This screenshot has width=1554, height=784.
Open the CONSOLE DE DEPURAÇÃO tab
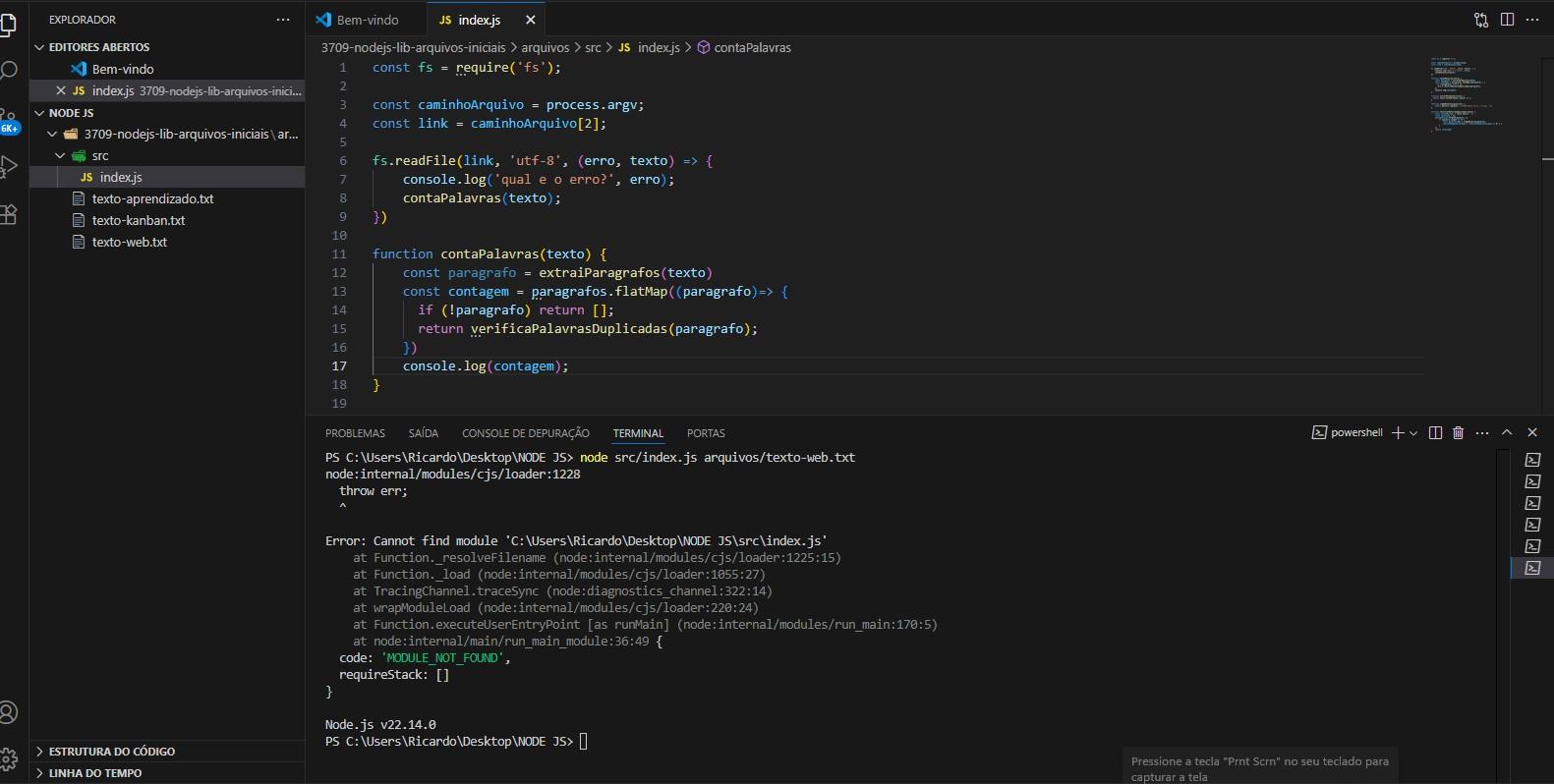click(x=526, y=433)
